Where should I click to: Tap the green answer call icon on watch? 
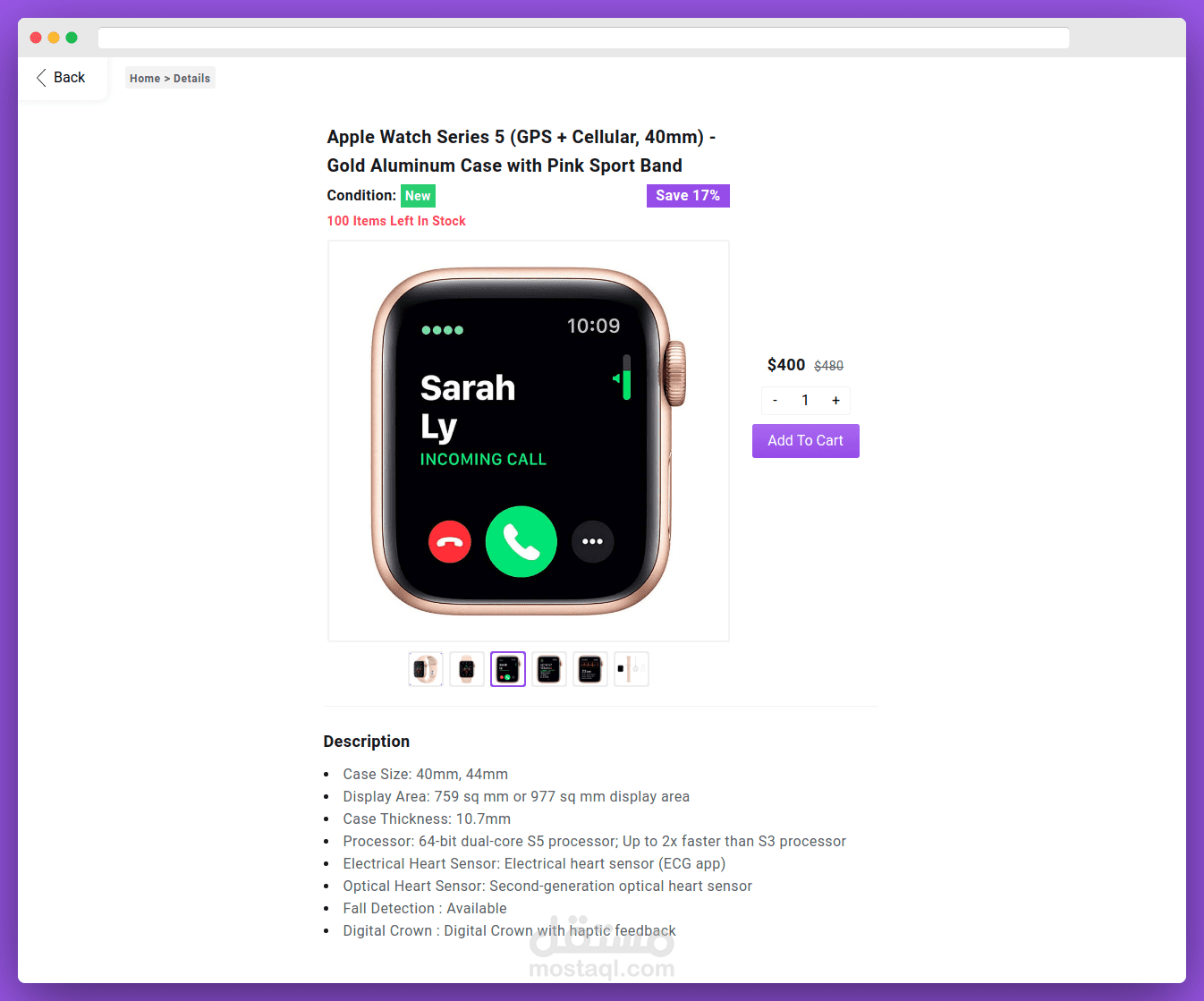tap(521, 542)
